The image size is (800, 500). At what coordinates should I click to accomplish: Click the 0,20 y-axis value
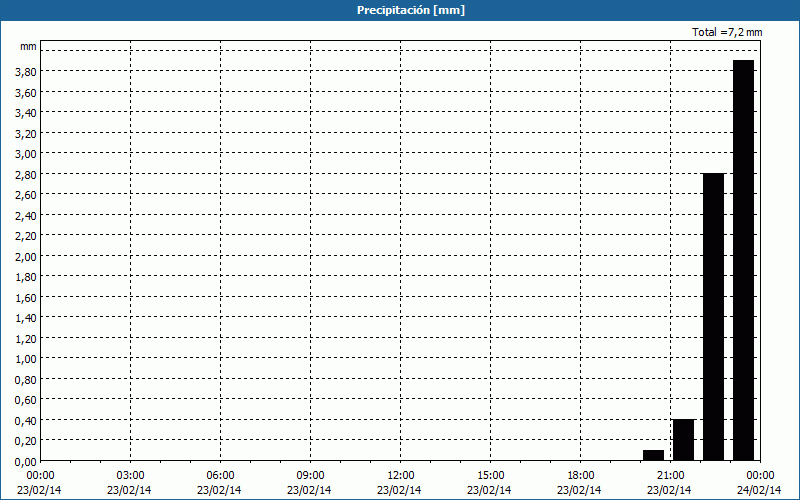[26, 441]
